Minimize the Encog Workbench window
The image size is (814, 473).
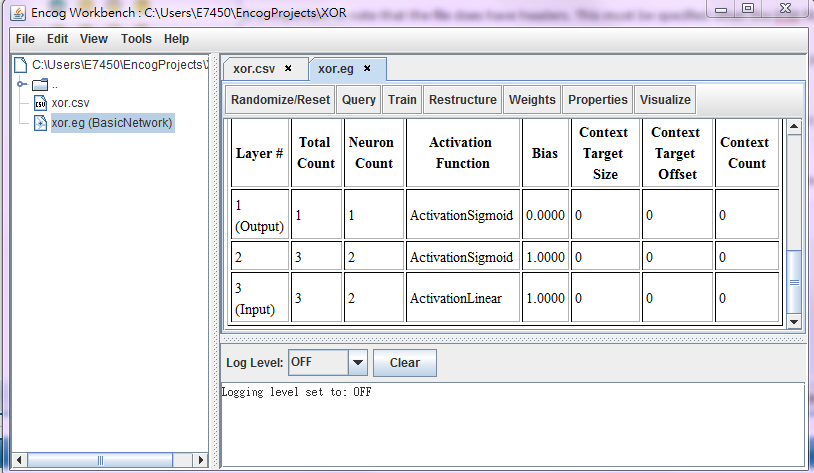(x=721, y=8)
